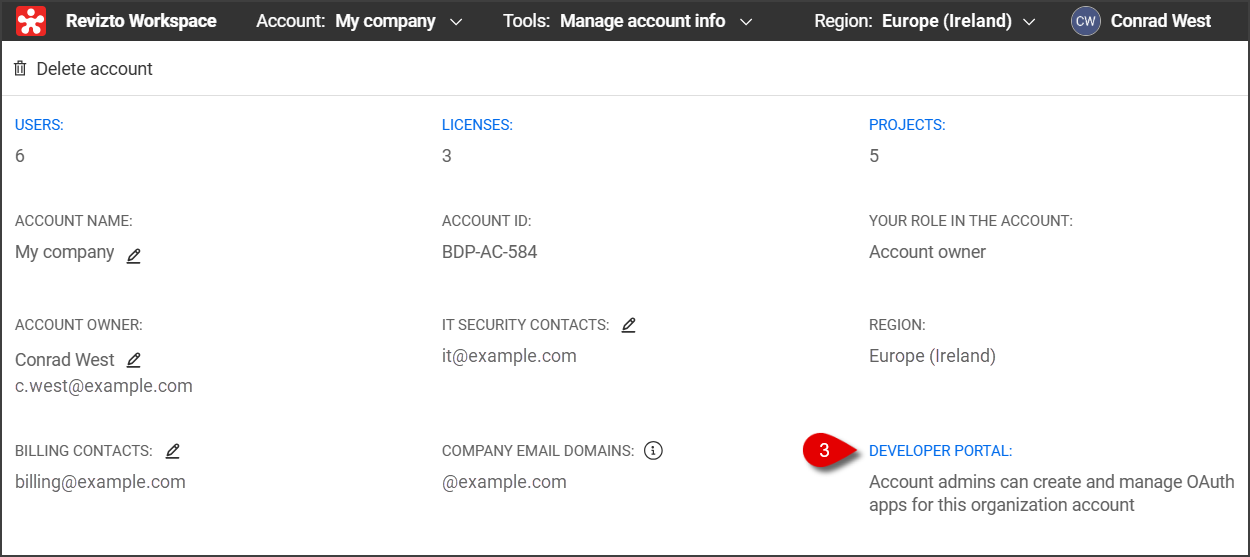Open the Account: My company dropdown
1250x557 pixels.
click(359, 21)
